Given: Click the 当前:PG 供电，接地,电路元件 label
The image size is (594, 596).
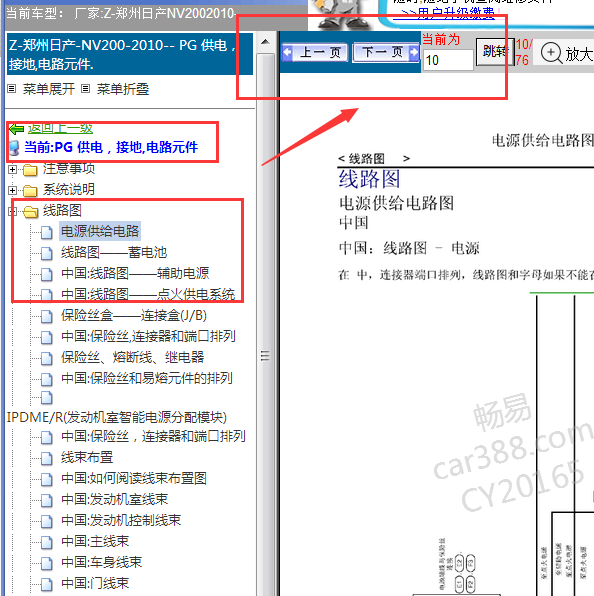Looking at the screenshot, I should coord(111,147).
